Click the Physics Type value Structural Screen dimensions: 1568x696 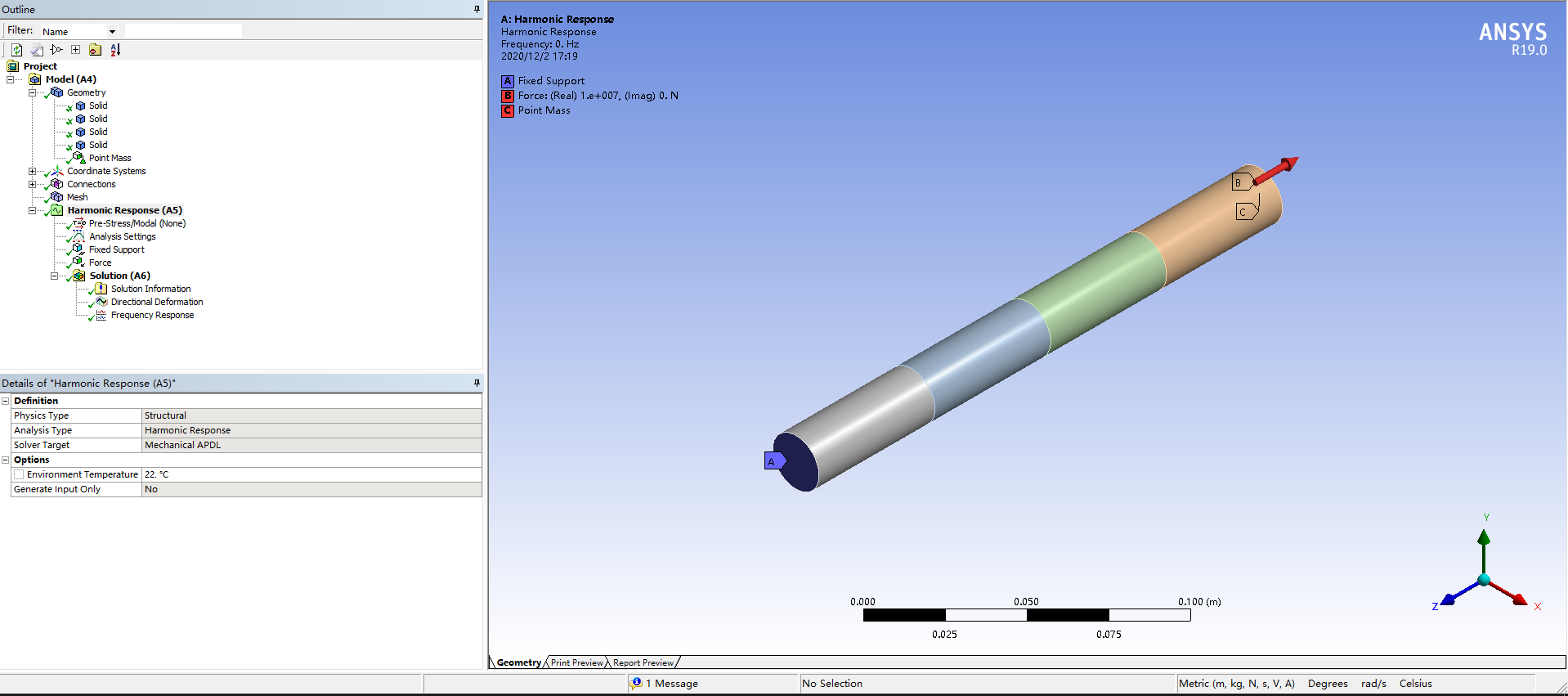coord(311,415)
